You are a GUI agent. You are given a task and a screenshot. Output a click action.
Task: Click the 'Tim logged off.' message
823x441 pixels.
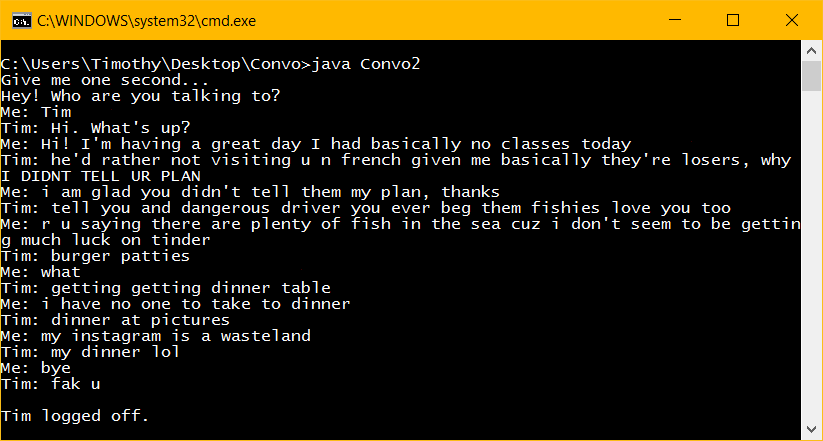point(75,416)
